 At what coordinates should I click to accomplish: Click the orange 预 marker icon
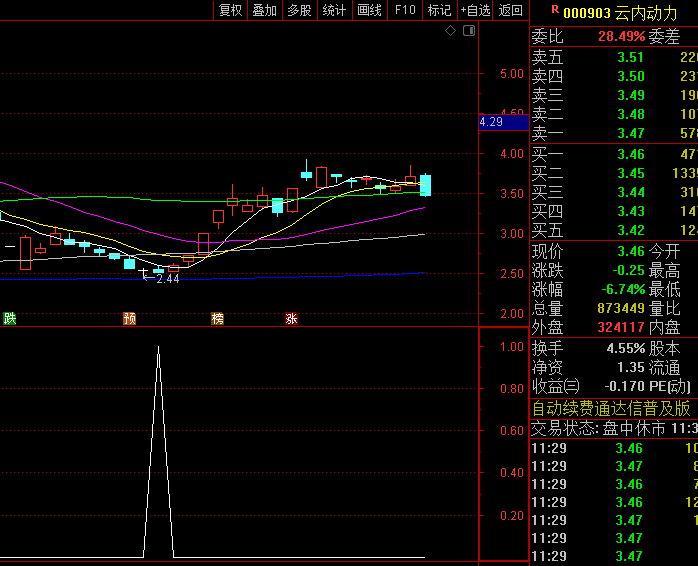(x=129, y=319)
